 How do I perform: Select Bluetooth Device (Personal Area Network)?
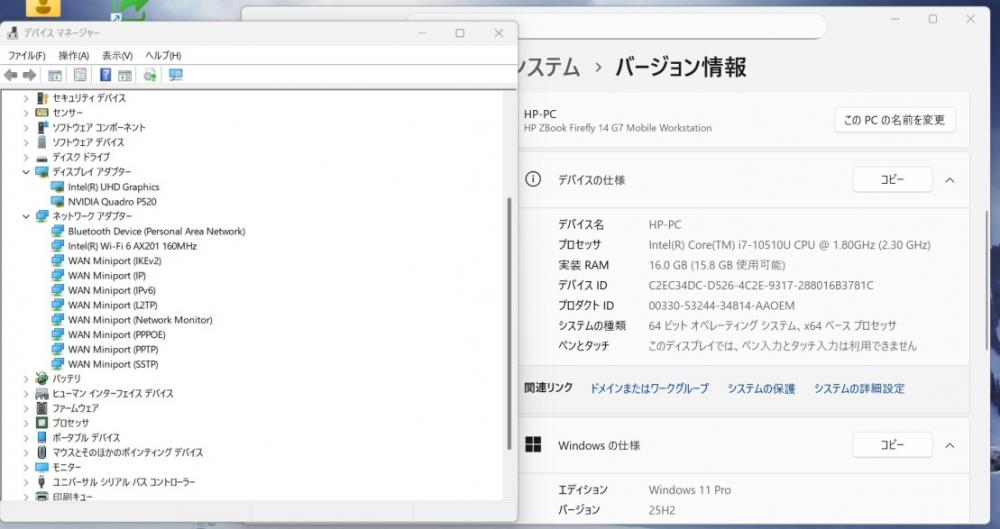[x=156, y=231]
